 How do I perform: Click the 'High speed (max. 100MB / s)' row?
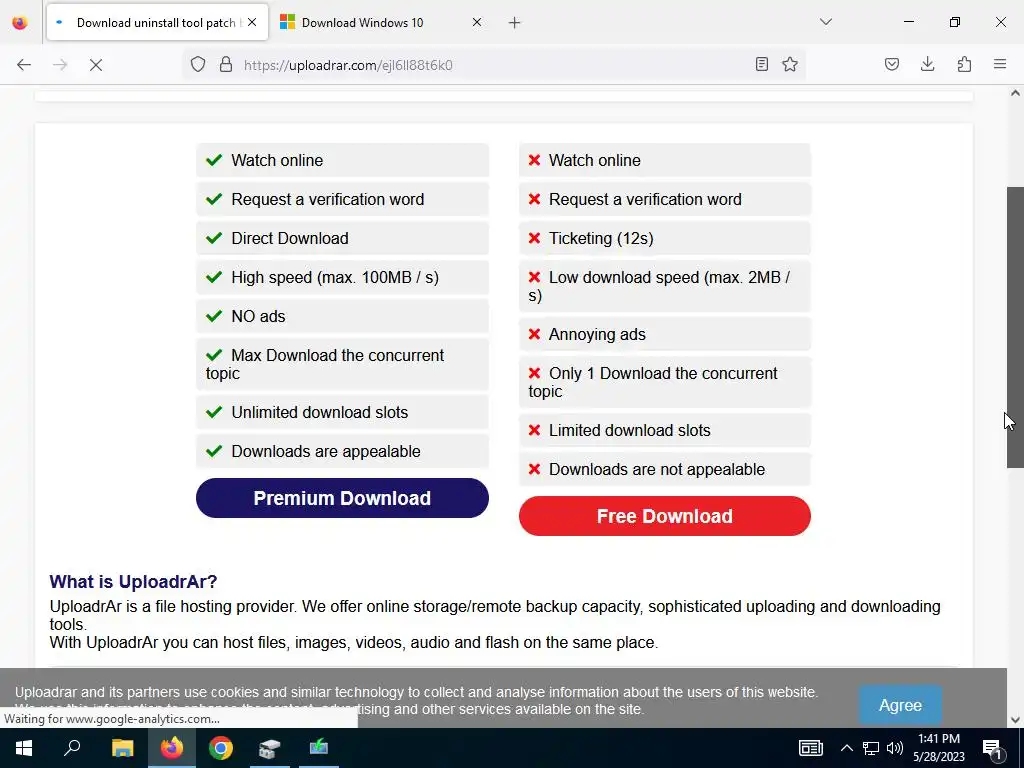pos(342,278)
